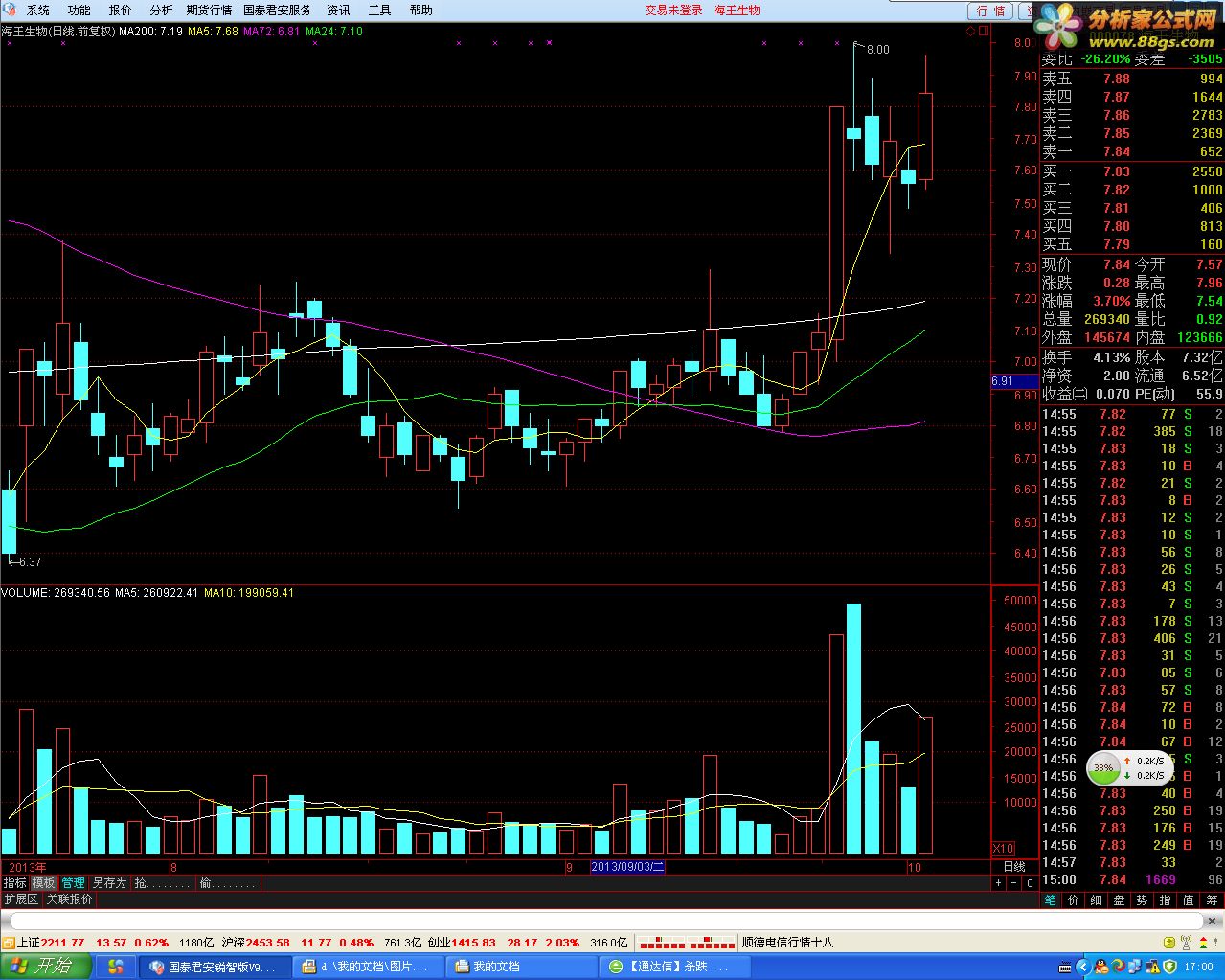Click the 上证 index value 2211.77
The image size is (1225, 980).
(62, 943)
